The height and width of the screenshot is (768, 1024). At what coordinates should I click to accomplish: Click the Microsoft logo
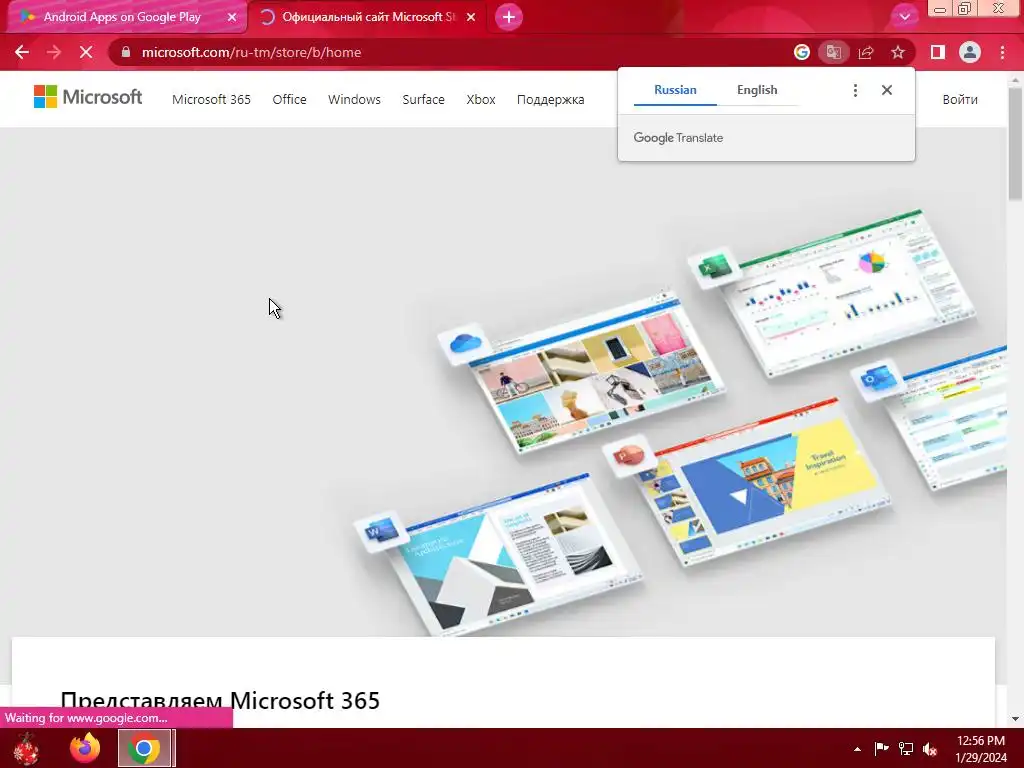tap(88, 97)
